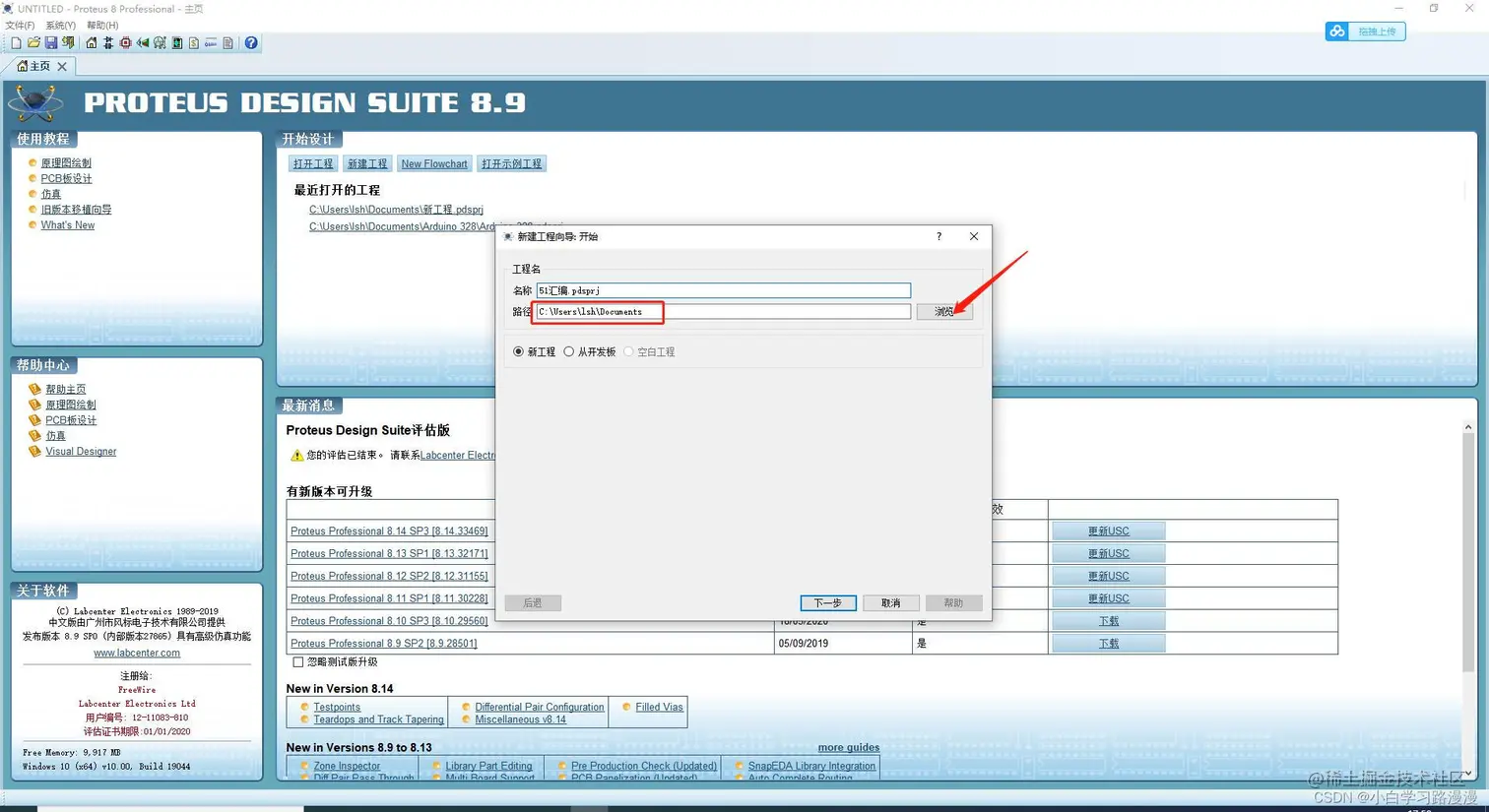
Task: Click the 浏览 browse button in the dialog
Action: [944, 311]
